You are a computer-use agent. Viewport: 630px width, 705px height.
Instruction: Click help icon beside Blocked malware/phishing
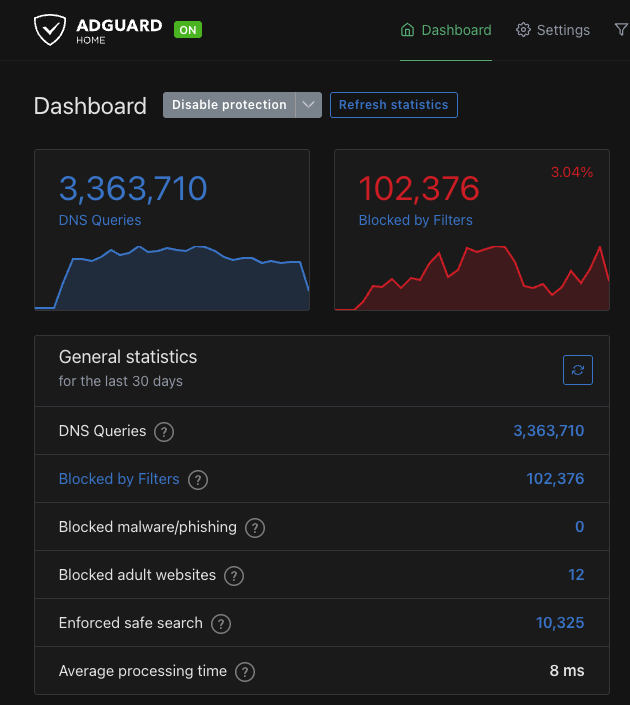255,528
